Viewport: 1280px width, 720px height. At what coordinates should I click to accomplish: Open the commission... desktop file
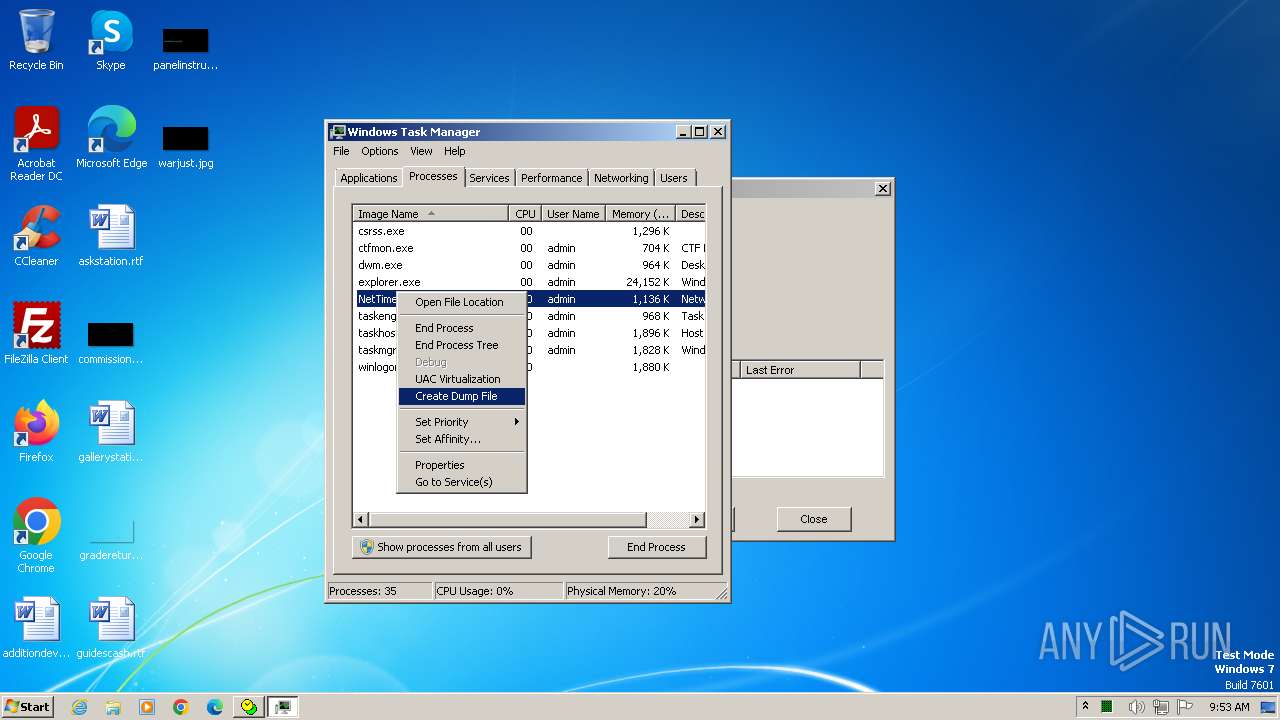(x=111, y=342)
